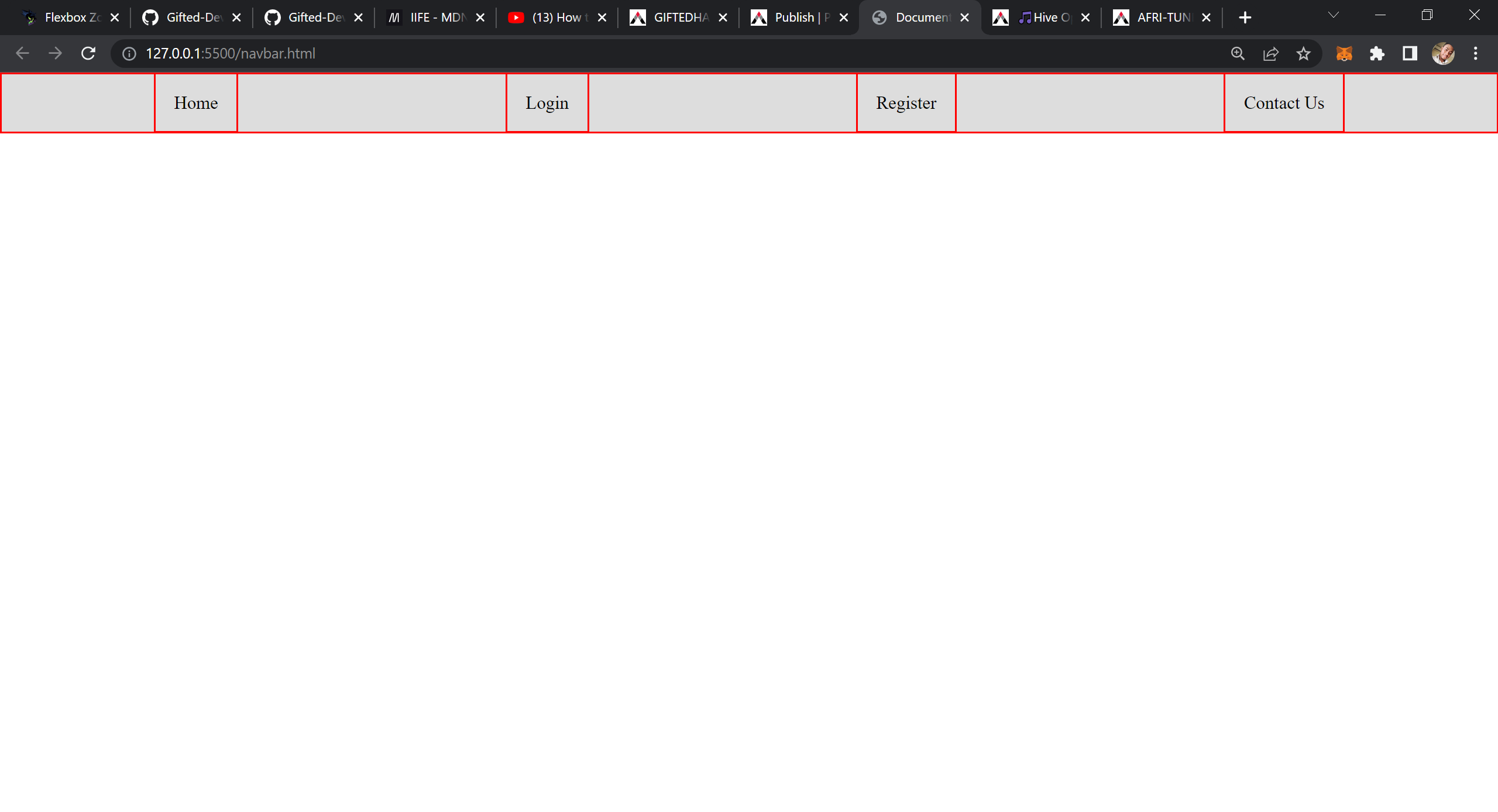Minimize the browser window

(x=1380, y=15)
